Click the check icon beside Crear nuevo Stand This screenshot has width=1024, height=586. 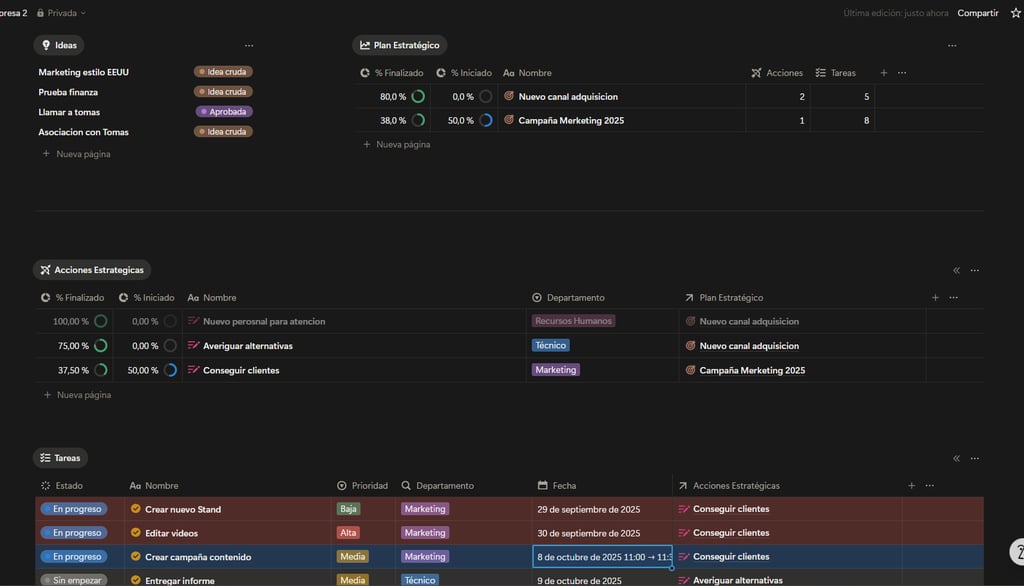136,509
